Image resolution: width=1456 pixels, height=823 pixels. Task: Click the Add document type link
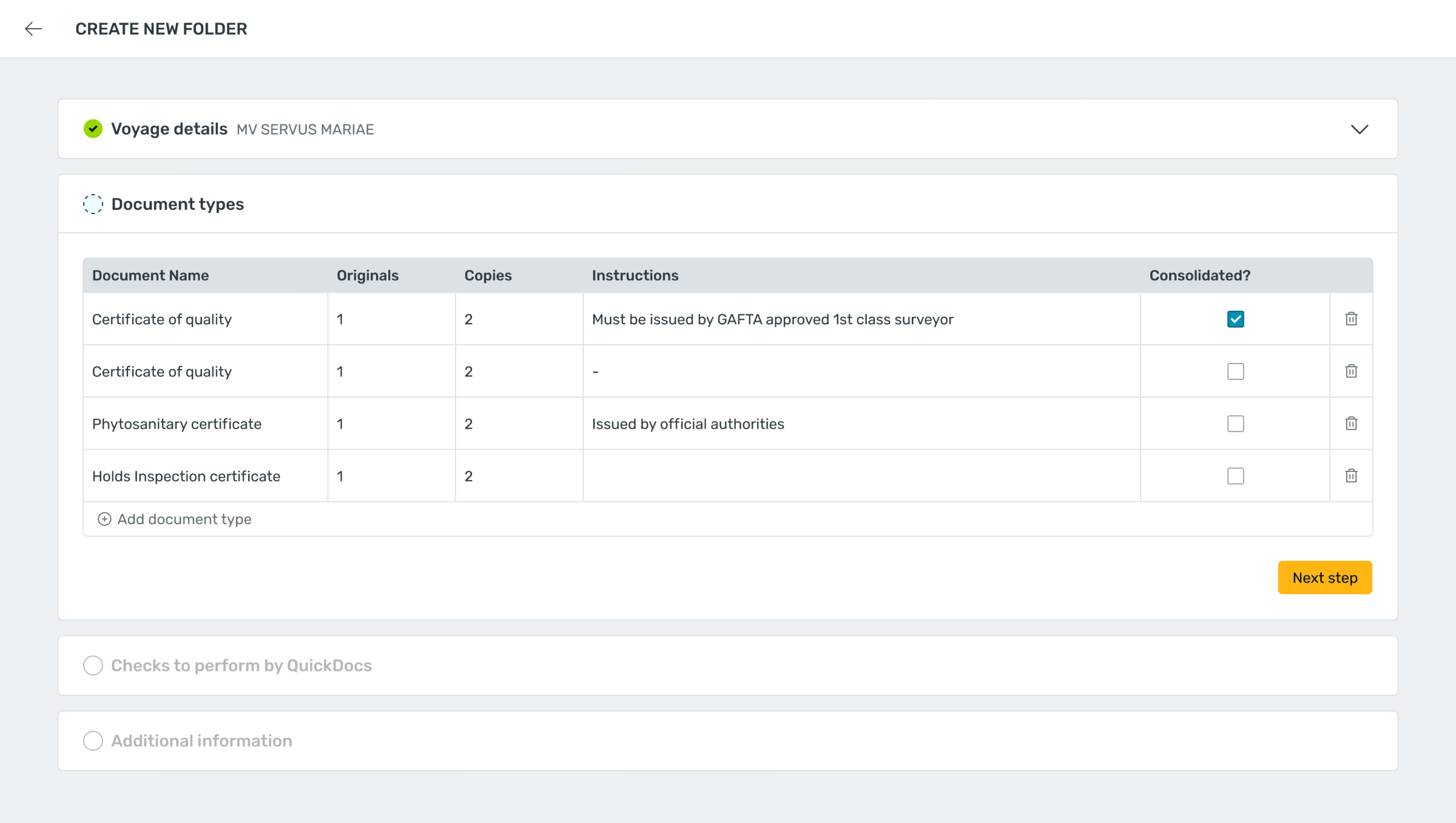point(184,519)
